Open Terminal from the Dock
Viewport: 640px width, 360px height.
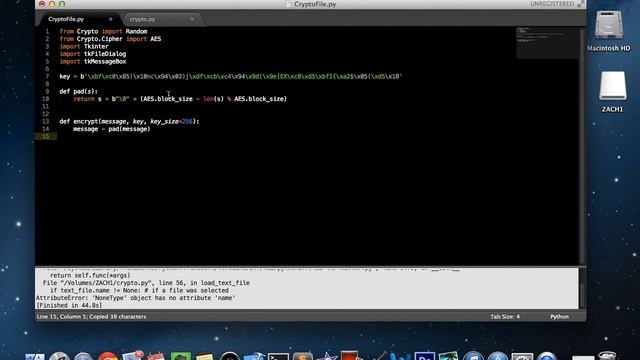pyautogui.click(x=278, y=356)
